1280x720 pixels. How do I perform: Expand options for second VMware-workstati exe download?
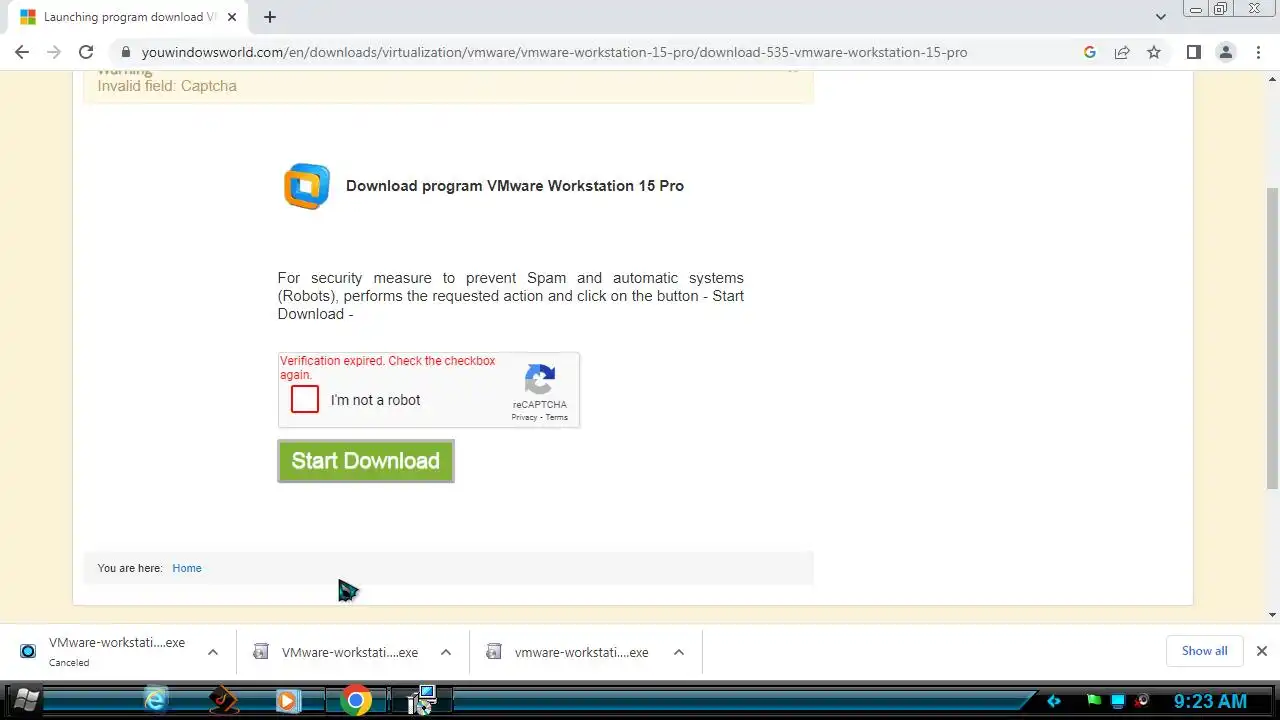coord(446,652)
